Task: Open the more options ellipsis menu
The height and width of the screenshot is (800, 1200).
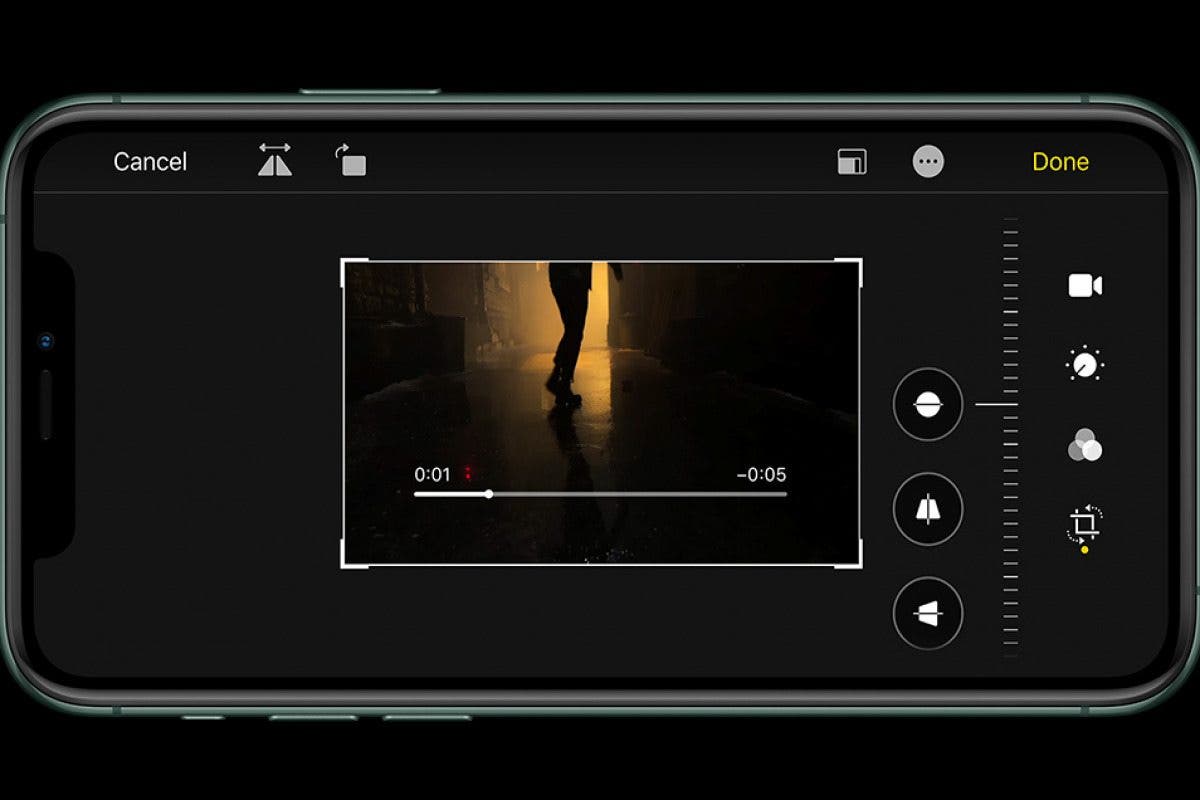Action: pos(927,161)
